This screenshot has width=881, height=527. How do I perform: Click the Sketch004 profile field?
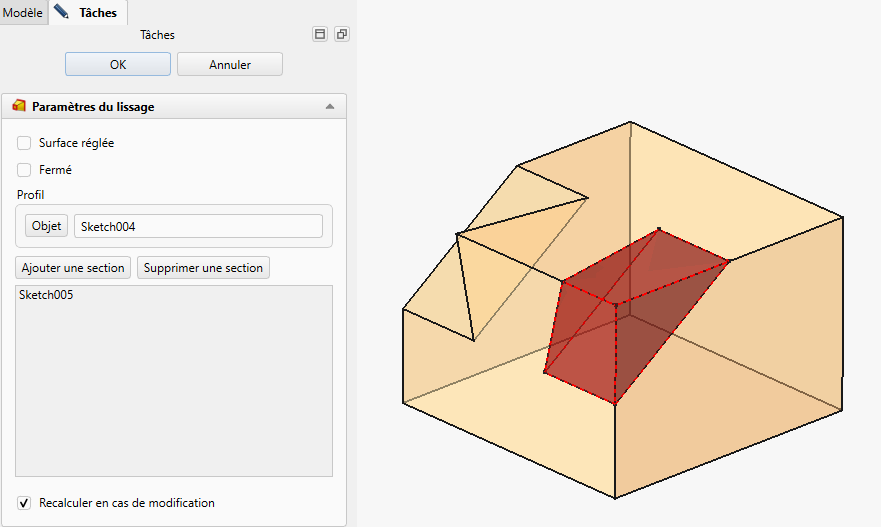coord(198,226)
